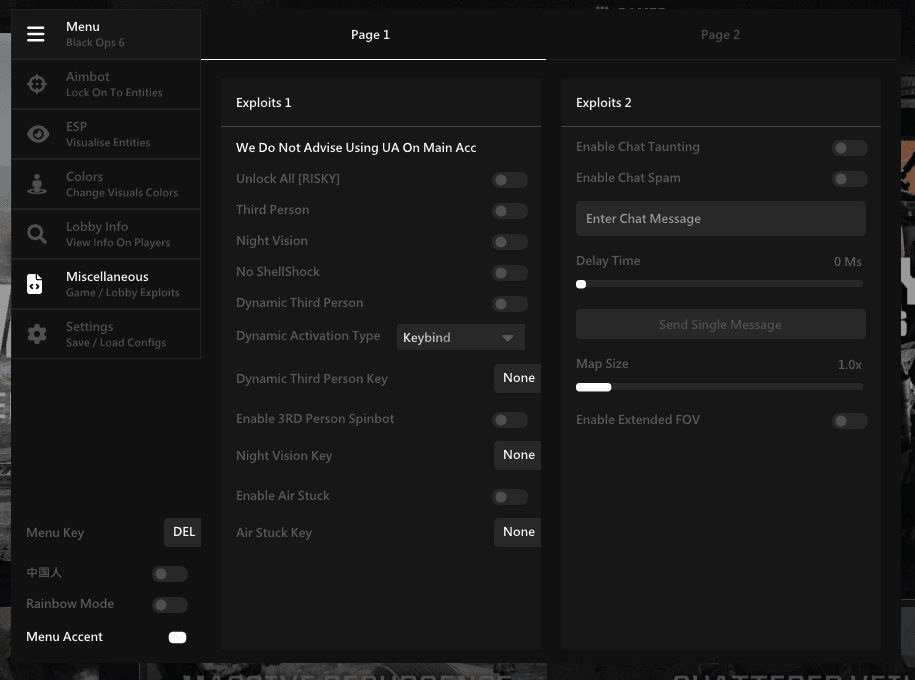Click the Dynamic Third Person Key None selector
The height and width of the screenshot is (680, 915).
click(x=518, y=378)
